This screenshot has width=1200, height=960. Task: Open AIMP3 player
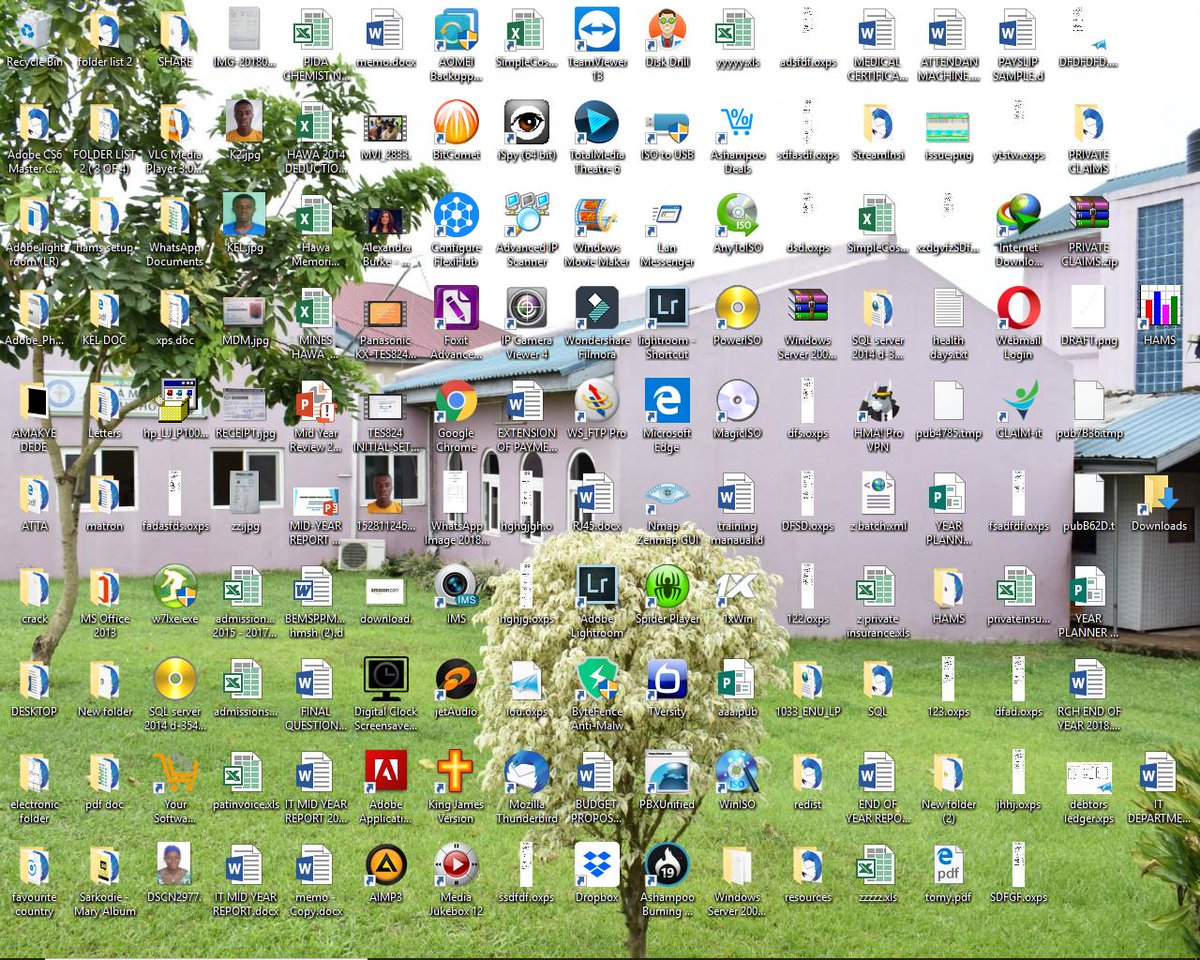386,865
